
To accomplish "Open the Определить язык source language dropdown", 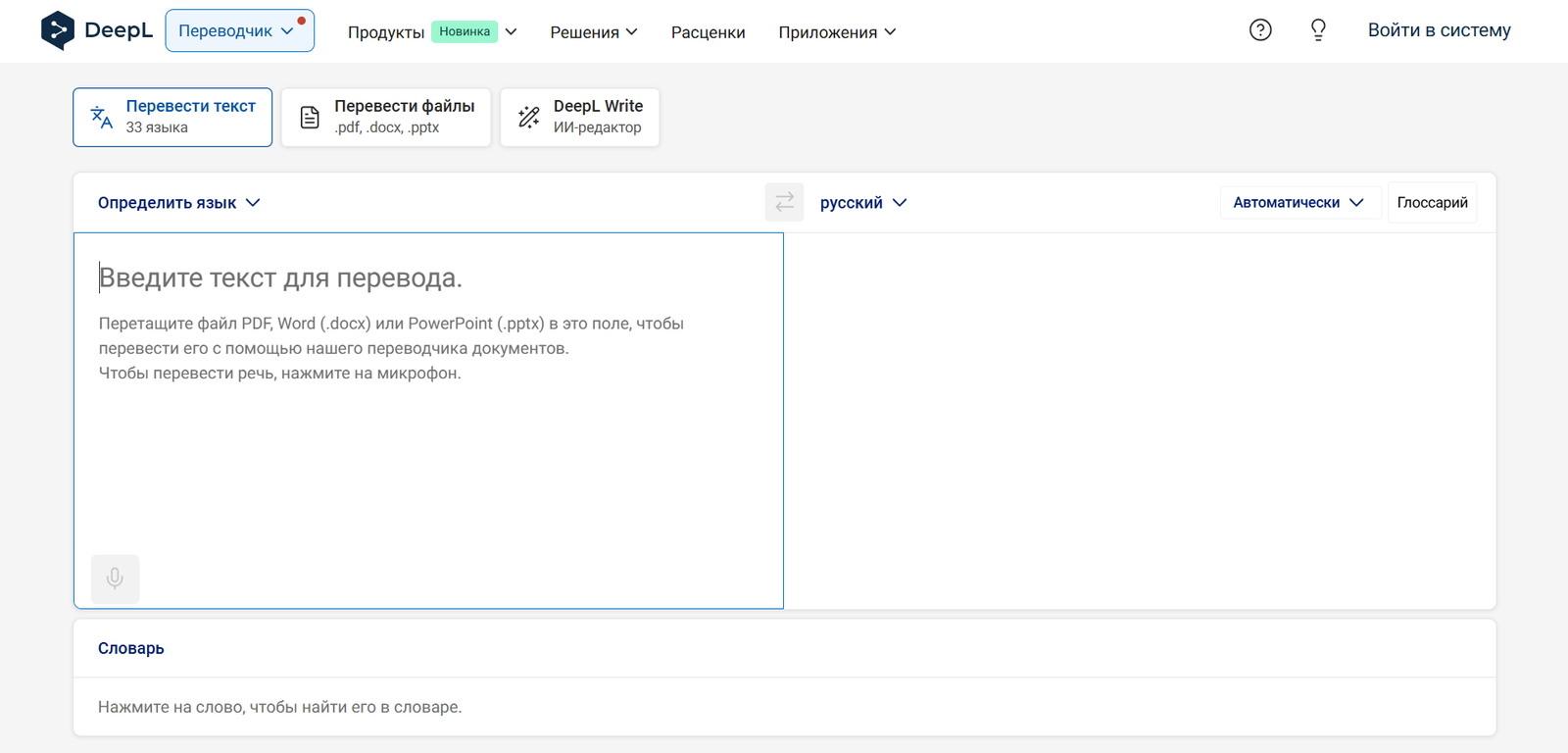I will pyautogui.click(x=178, y=203).
